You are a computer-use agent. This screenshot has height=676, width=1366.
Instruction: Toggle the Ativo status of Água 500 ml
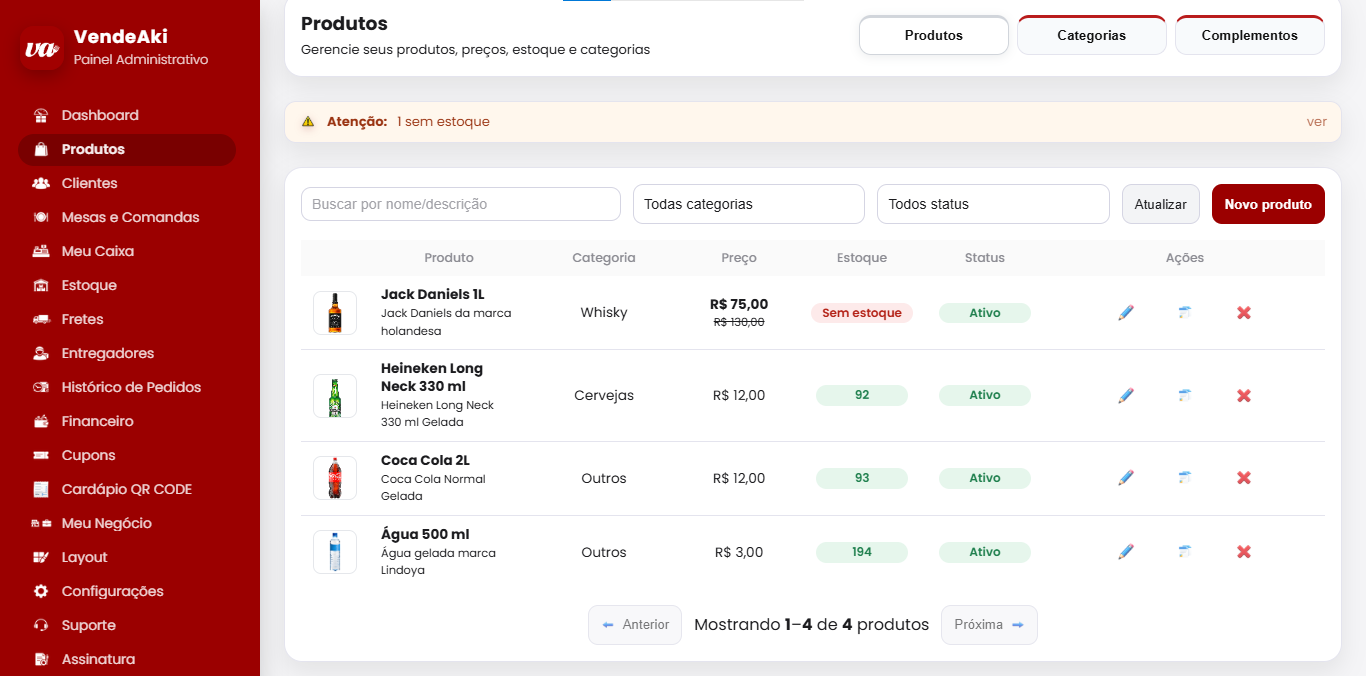(x=984, y=552)
